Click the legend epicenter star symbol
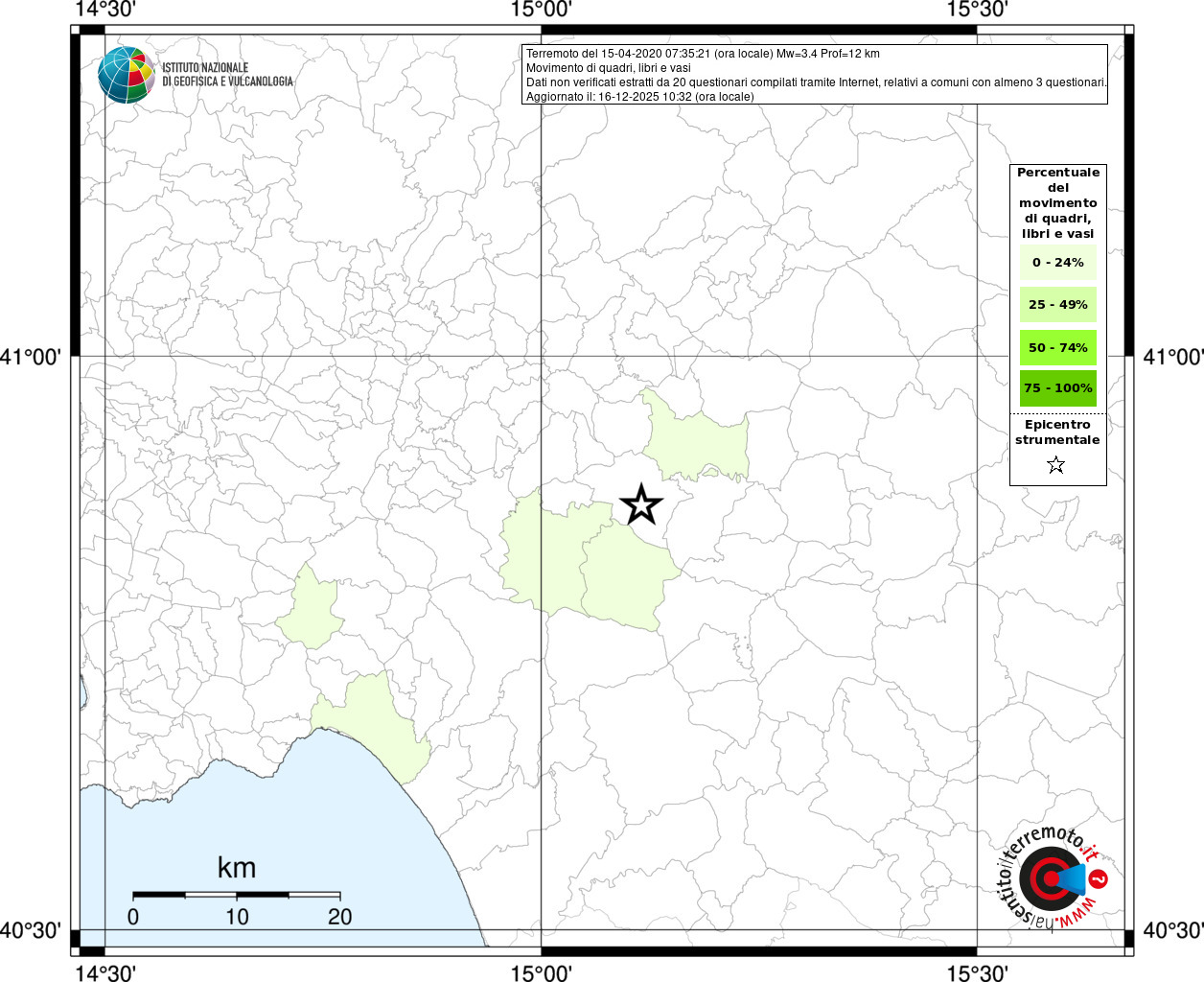1204x982 pixels. coord(1056,465)
